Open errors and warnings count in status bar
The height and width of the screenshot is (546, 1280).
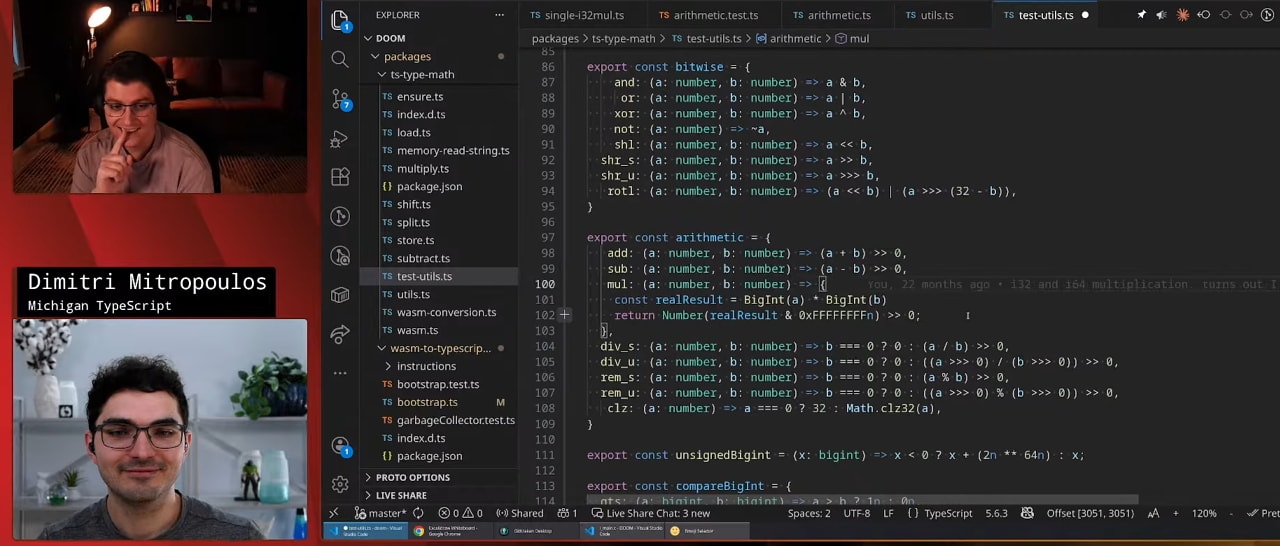(x=460, y=513)
